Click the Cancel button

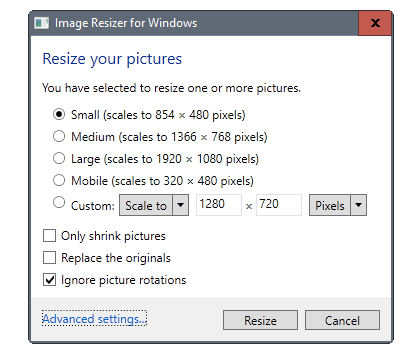pyautogui.click(x=342, y=320)
